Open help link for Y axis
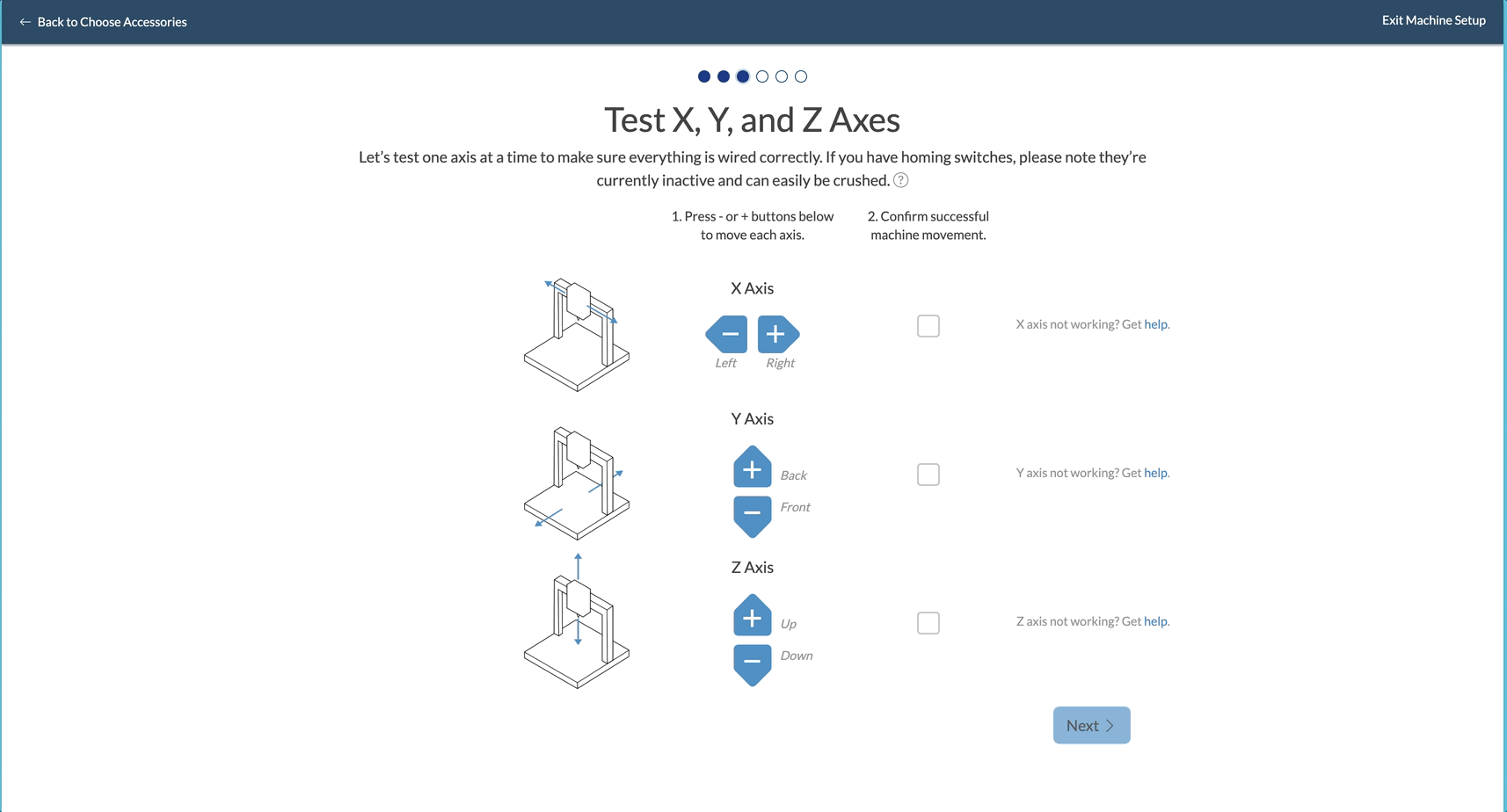1507x812 pixels. 1156,473
